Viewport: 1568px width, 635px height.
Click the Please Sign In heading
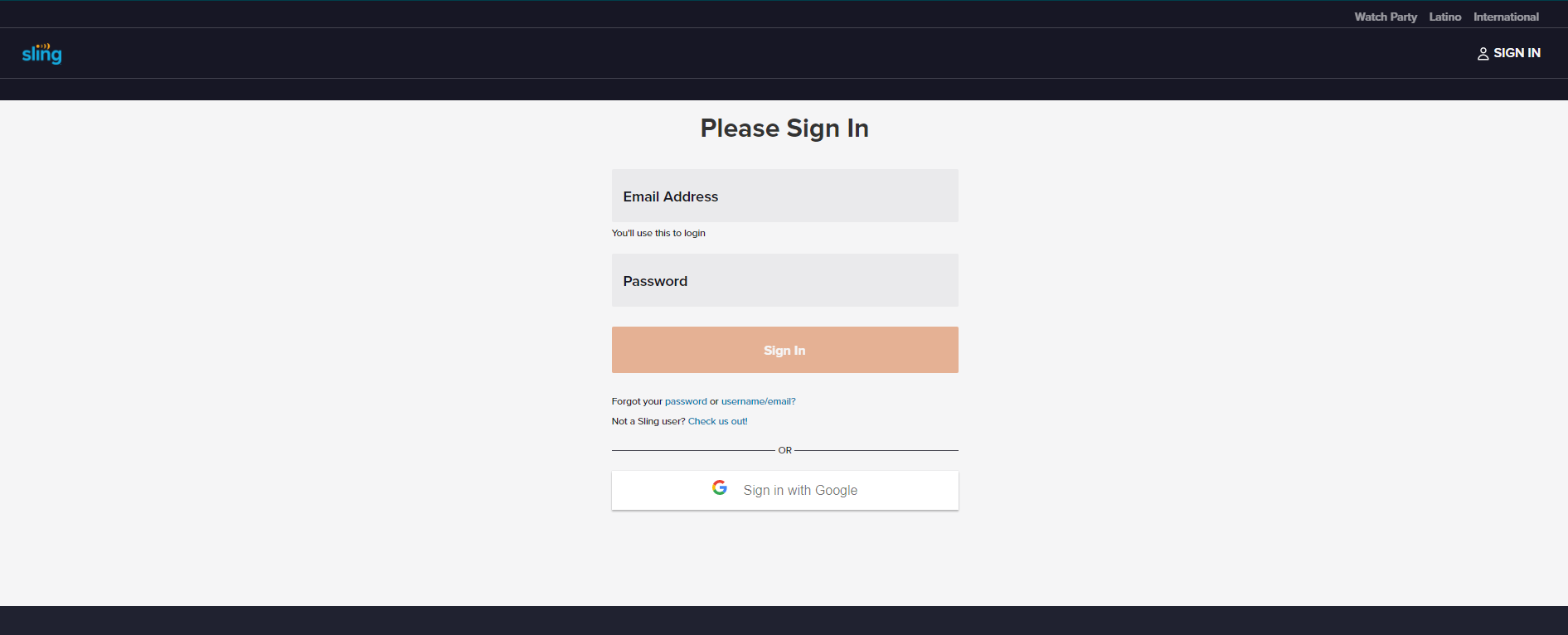click(784, 128)
